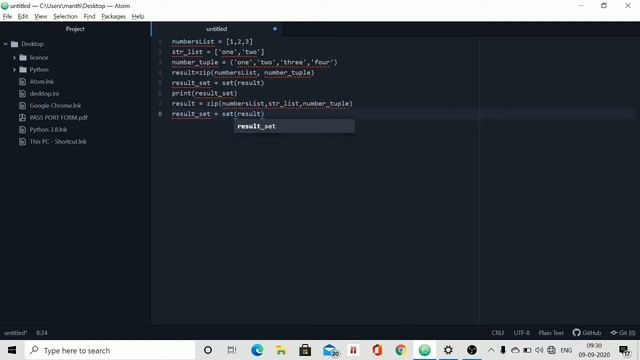This screenshot has width=640, height=360.
Task: Open Microsoft Store from taskbar
Action: pos(305,350)
